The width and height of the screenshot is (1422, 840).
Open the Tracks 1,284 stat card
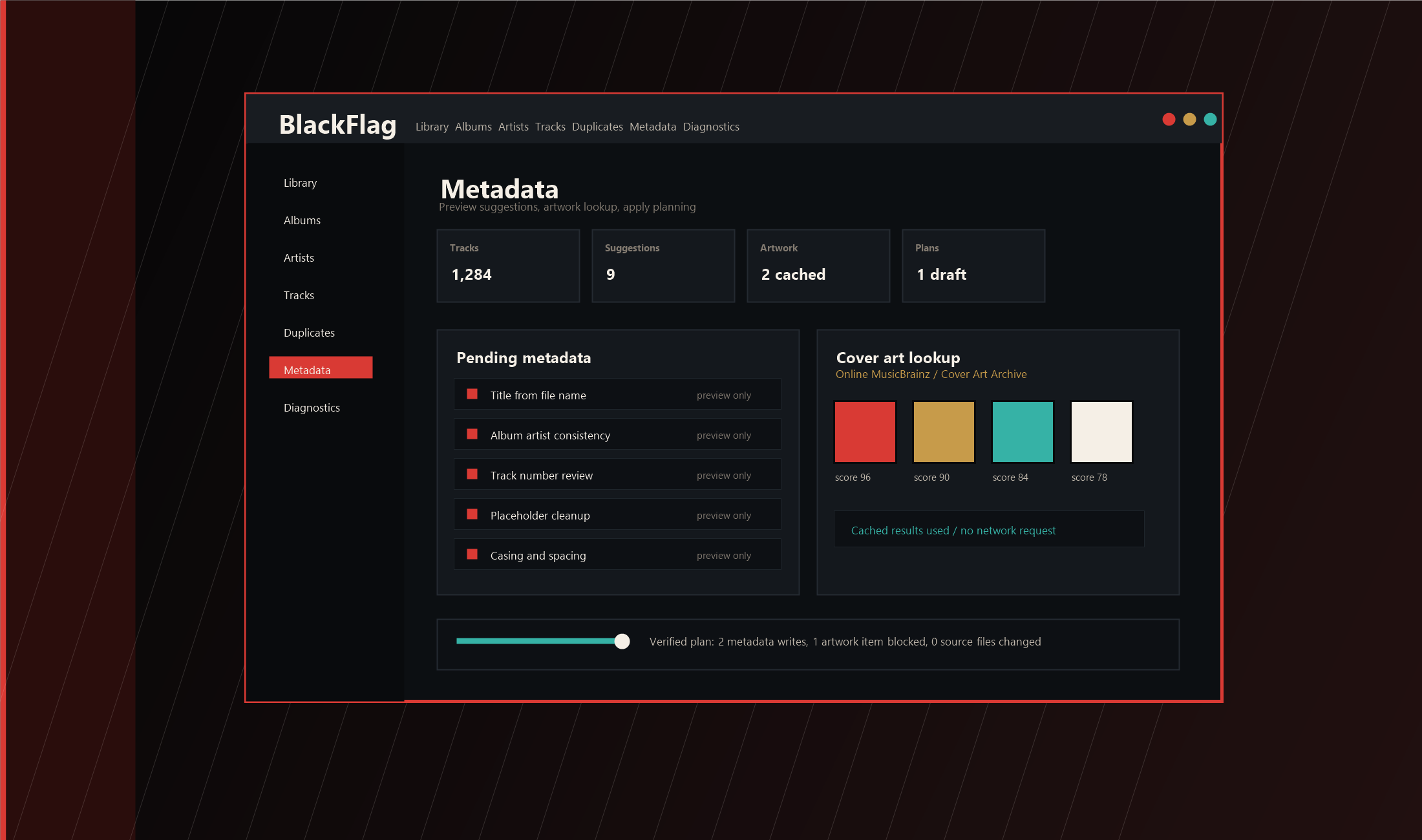coord(508,266)
